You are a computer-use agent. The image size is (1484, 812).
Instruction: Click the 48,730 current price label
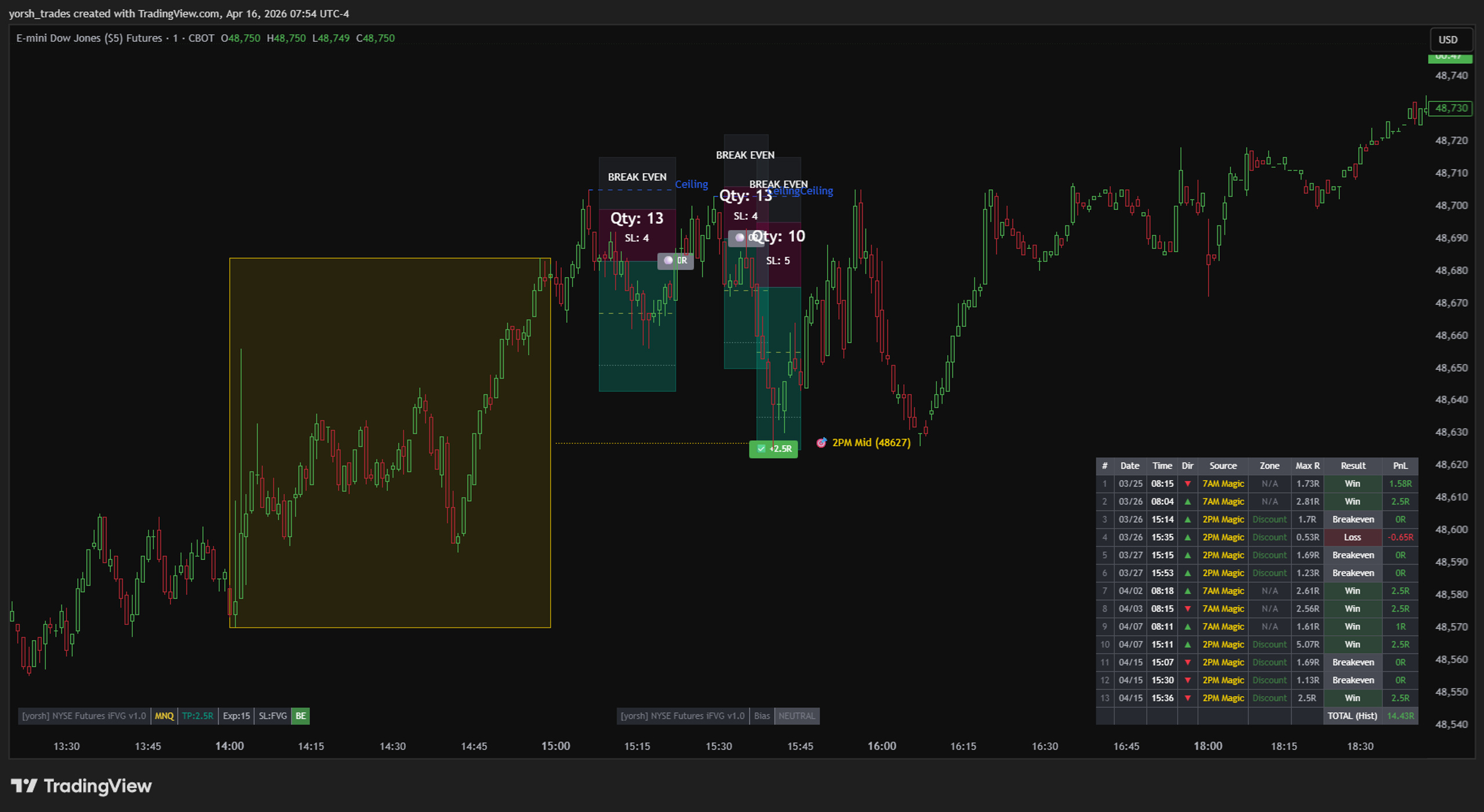[1451, 108]
